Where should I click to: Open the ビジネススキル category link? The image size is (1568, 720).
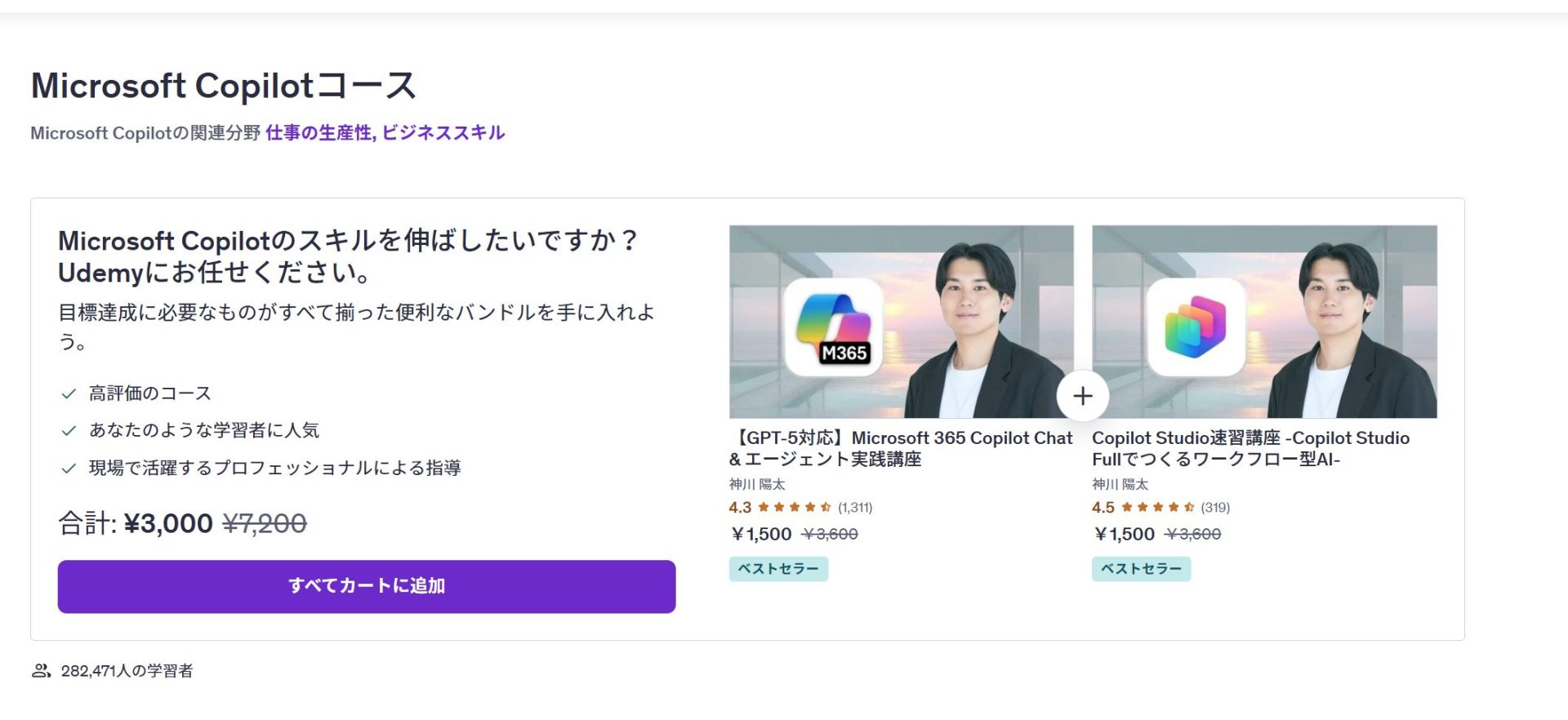[x=443, y=132]
